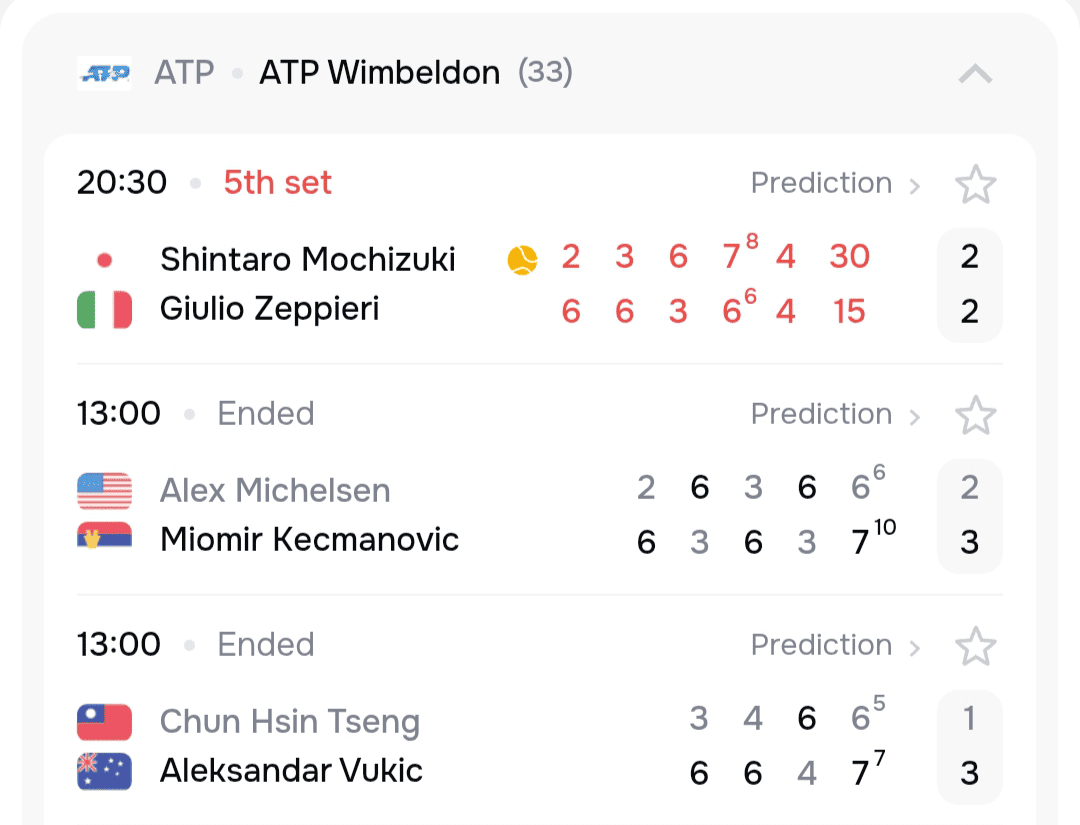
Task: Click the Serbia flag beside Kecmanovic
Action: point(104,539)
